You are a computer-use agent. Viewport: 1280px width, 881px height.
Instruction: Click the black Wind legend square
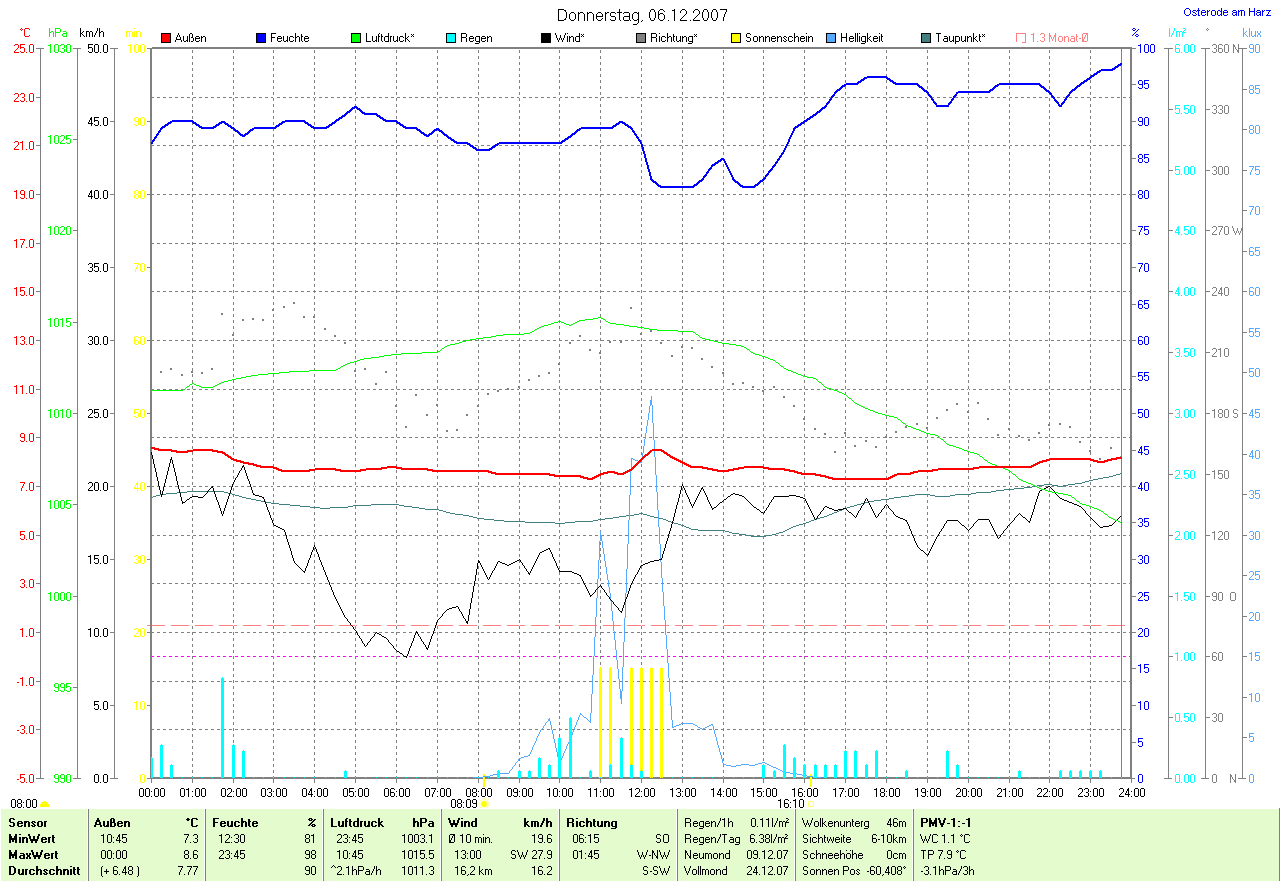pyautogui.click(x=546, y=38)
